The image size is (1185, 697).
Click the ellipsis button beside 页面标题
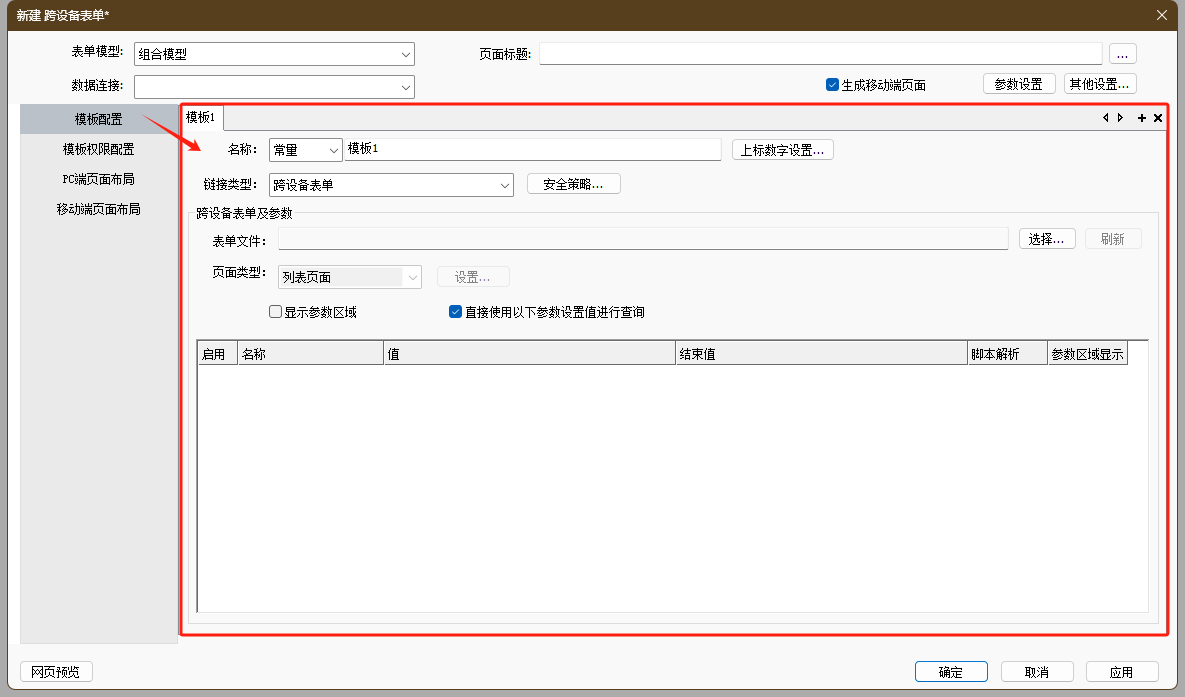point(1122,54)
